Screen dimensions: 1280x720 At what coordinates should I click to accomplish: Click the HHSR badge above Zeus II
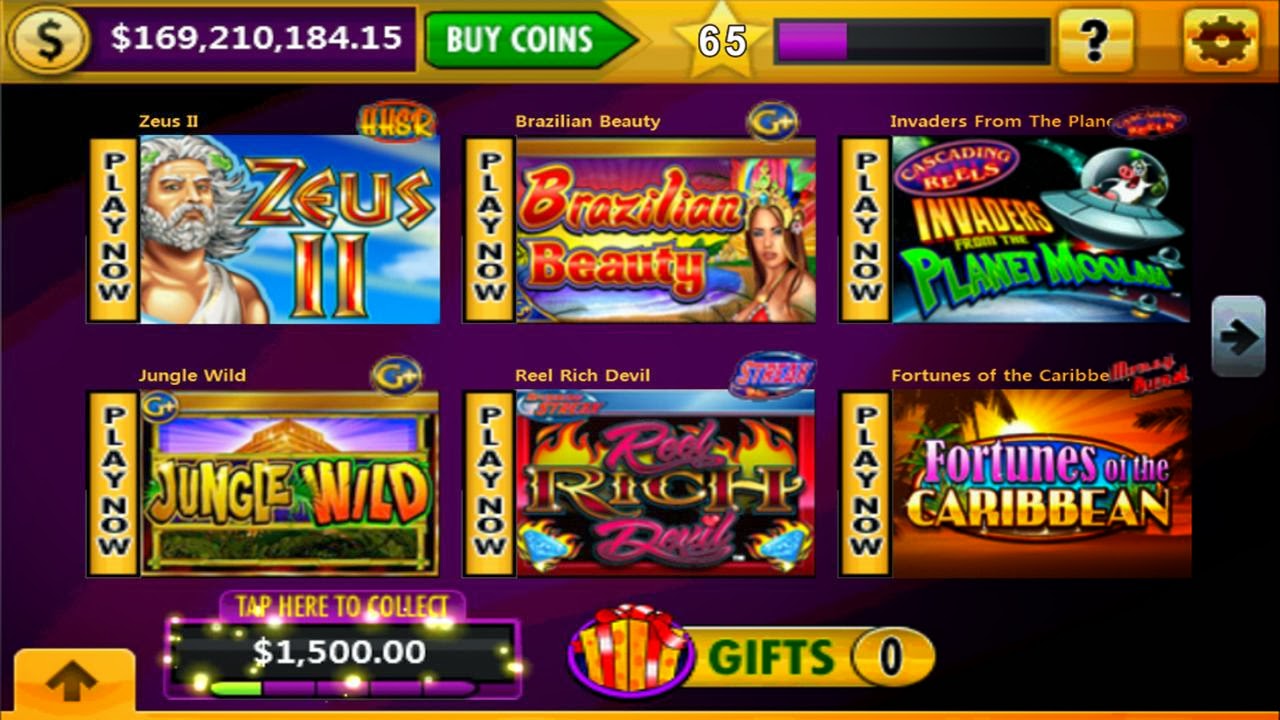click(397, 121)
